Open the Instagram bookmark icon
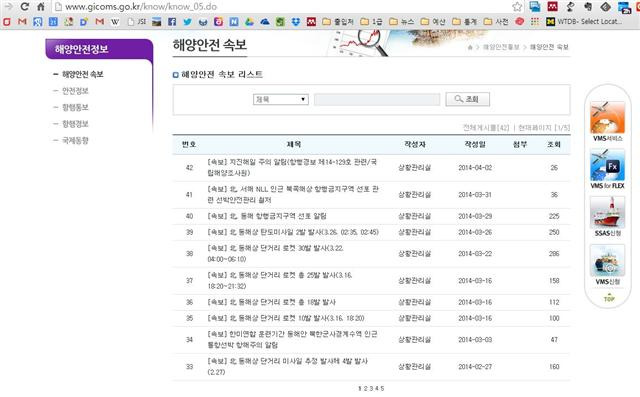This screenshot has height=397, width=640. coord(218,22)
